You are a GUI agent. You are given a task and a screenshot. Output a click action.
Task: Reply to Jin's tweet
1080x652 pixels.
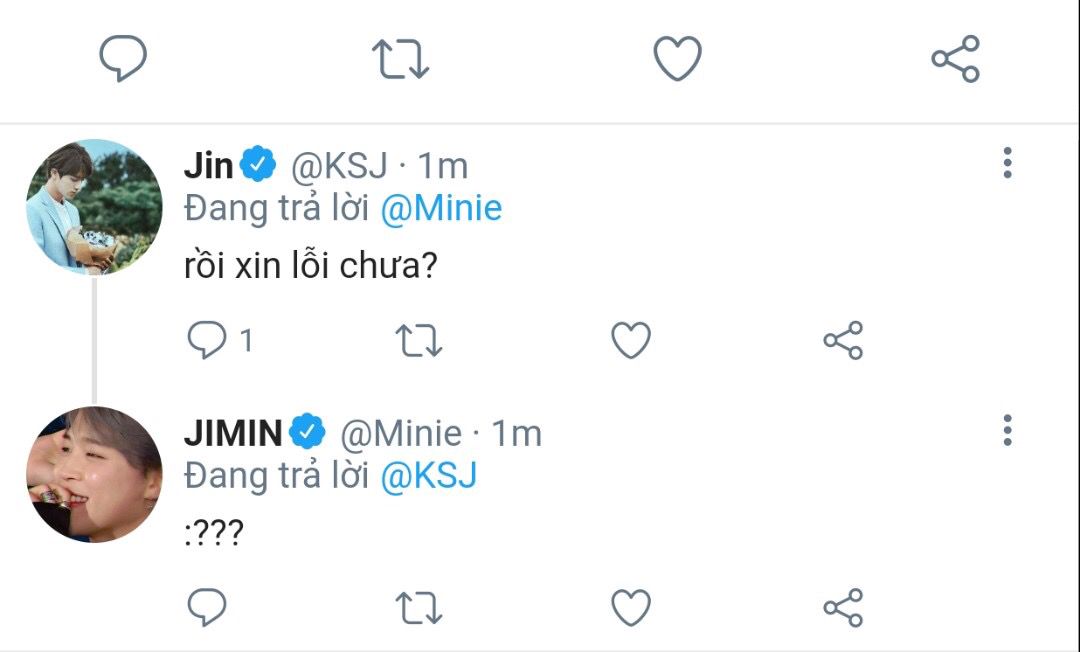click(208, 341)
